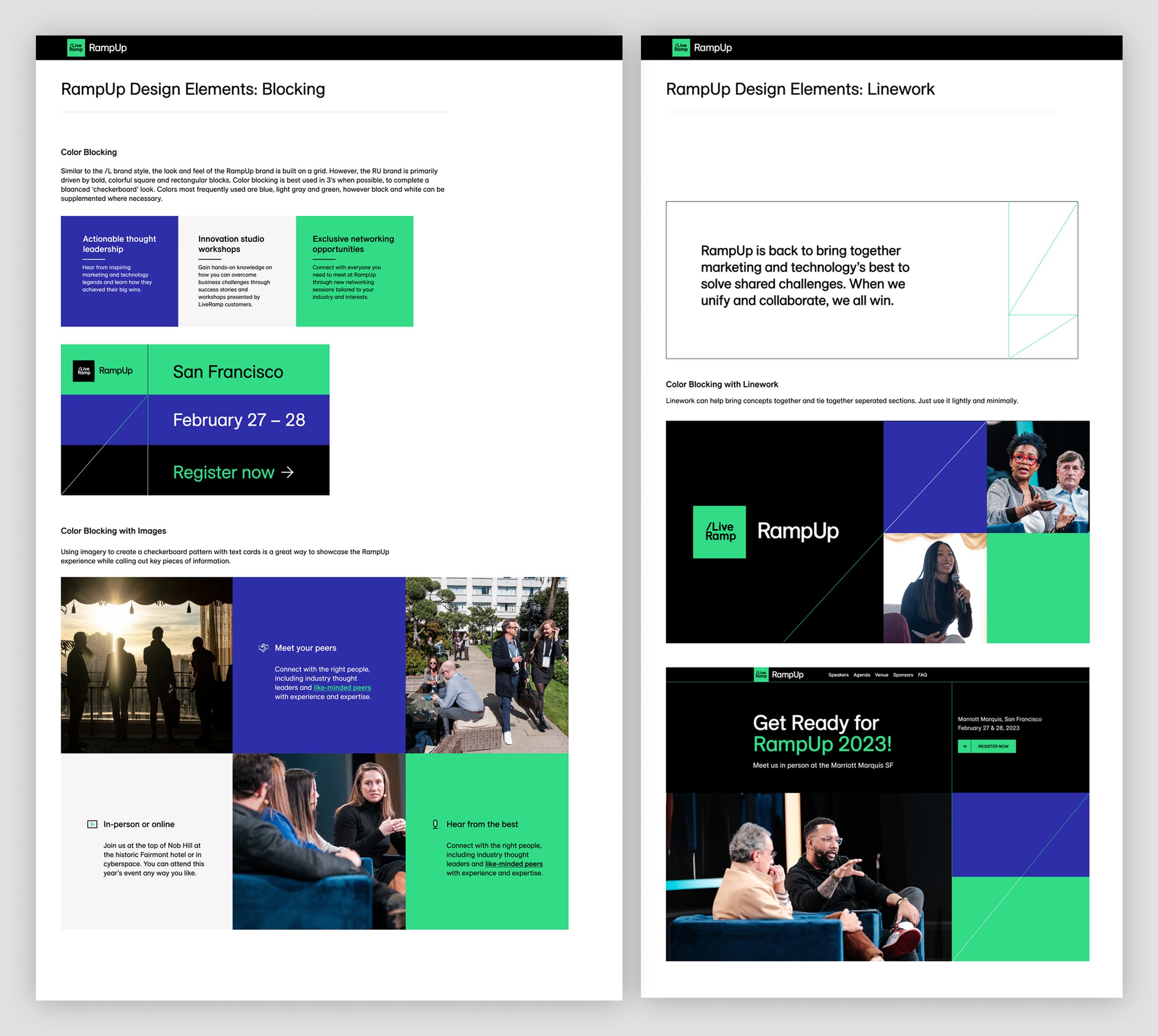Click the LiveRamp logo in the Linework page header
1158x1036 pixels.
pyautogui.click(x=680, y=48)
